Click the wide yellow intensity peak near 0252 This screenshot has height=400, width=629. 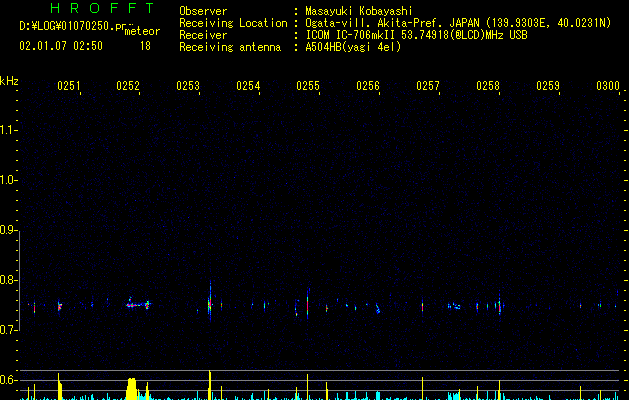tap(132, 389)
